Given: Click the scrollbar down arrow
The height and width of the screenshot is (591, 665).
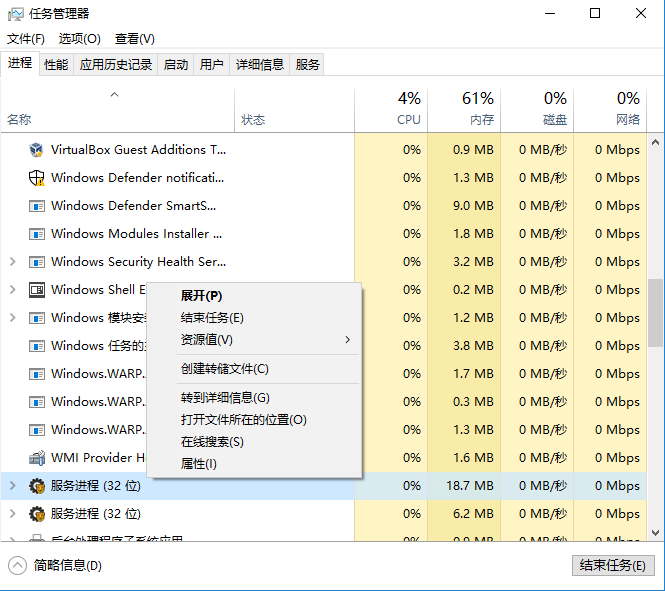Looking at the screenshot, I should tap(656, 532).
